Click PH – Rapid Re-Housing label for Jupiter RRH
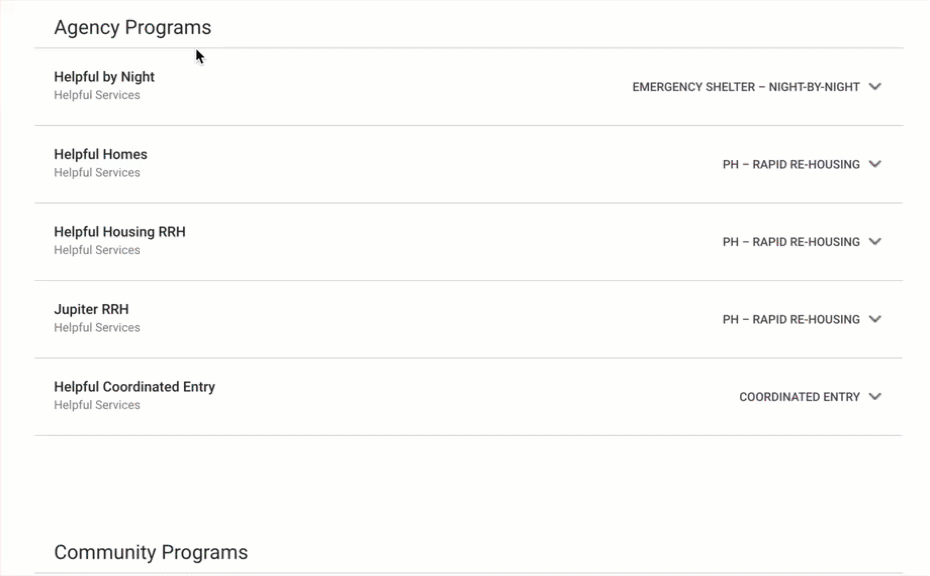This screenshot has width=930, height=576. click(791, 319)
